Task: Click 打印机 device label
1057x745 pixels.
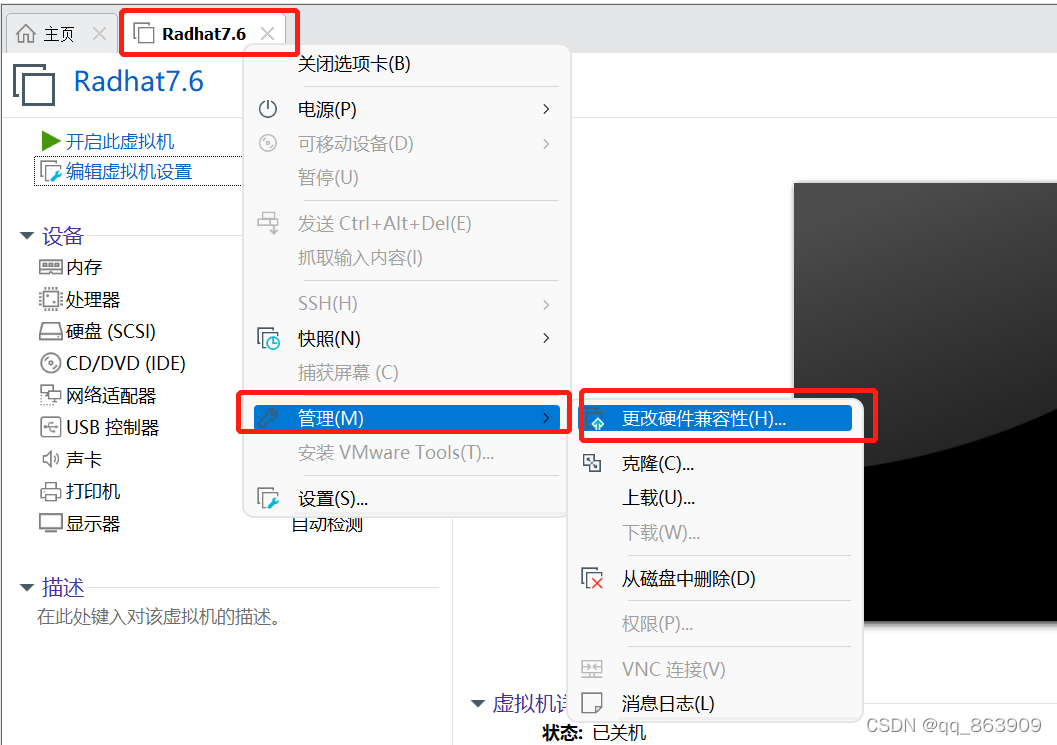Action: click(x=93, y=491)
